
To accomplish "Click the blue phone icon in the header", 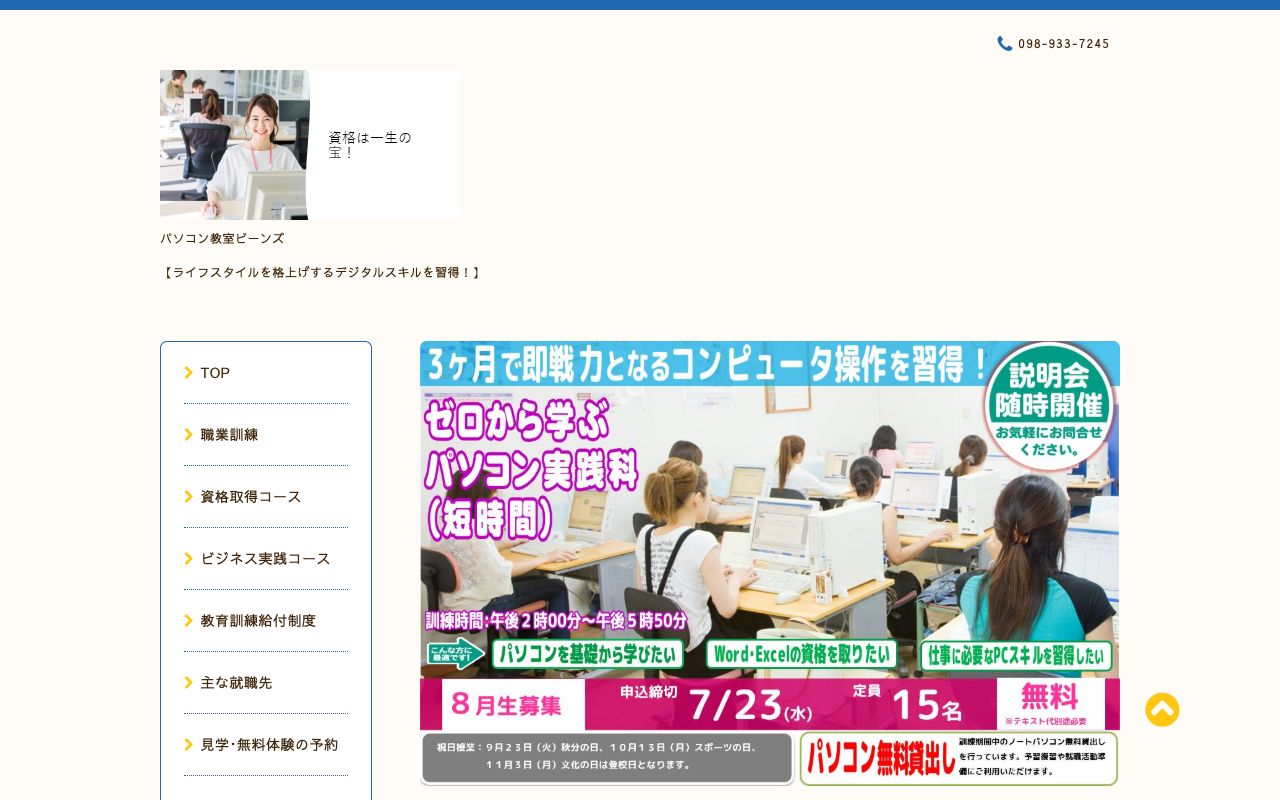I will tap(1004, 43).
